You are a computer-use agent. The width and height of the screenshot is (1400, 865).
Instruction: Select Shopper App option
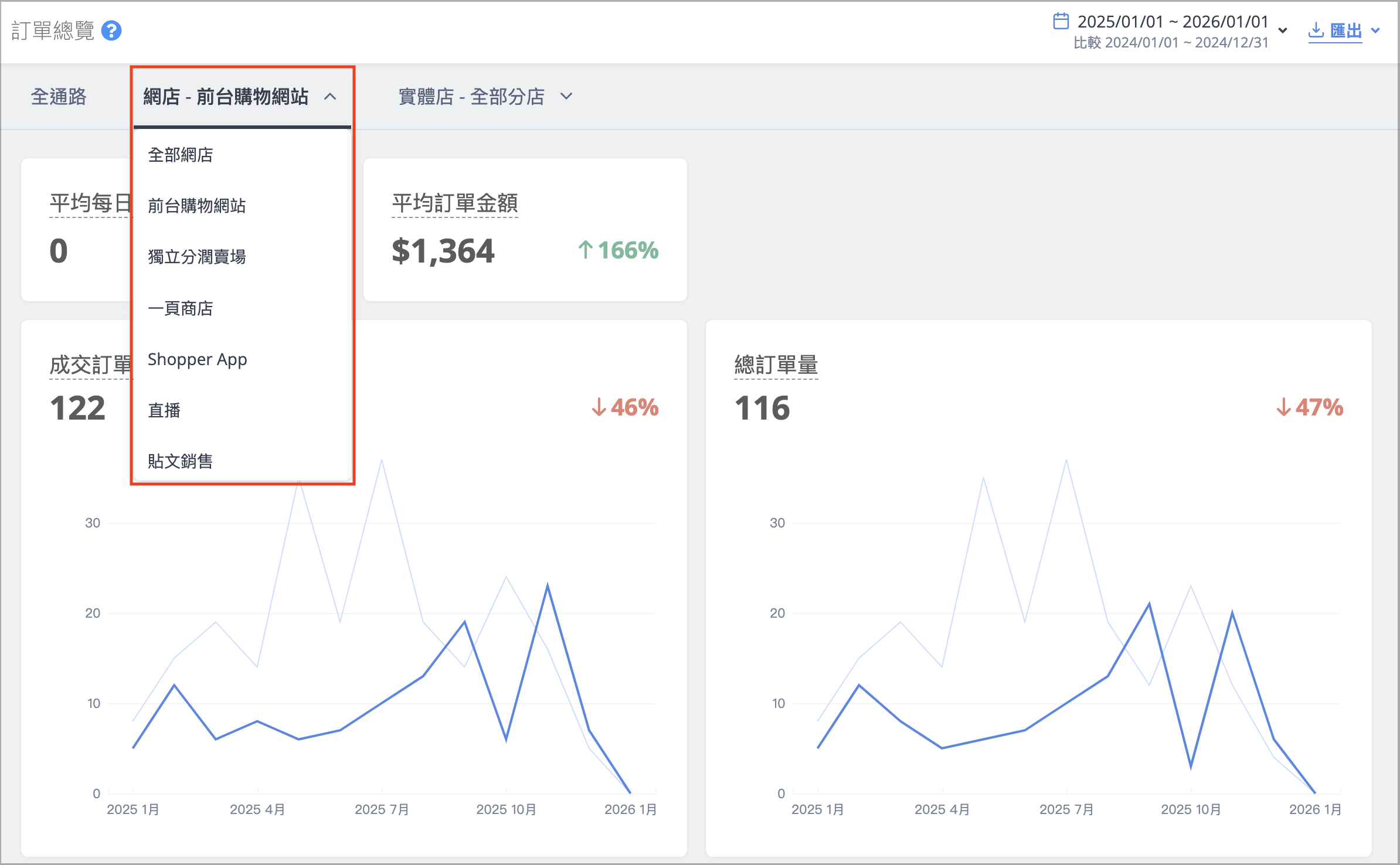coord(242,359)
